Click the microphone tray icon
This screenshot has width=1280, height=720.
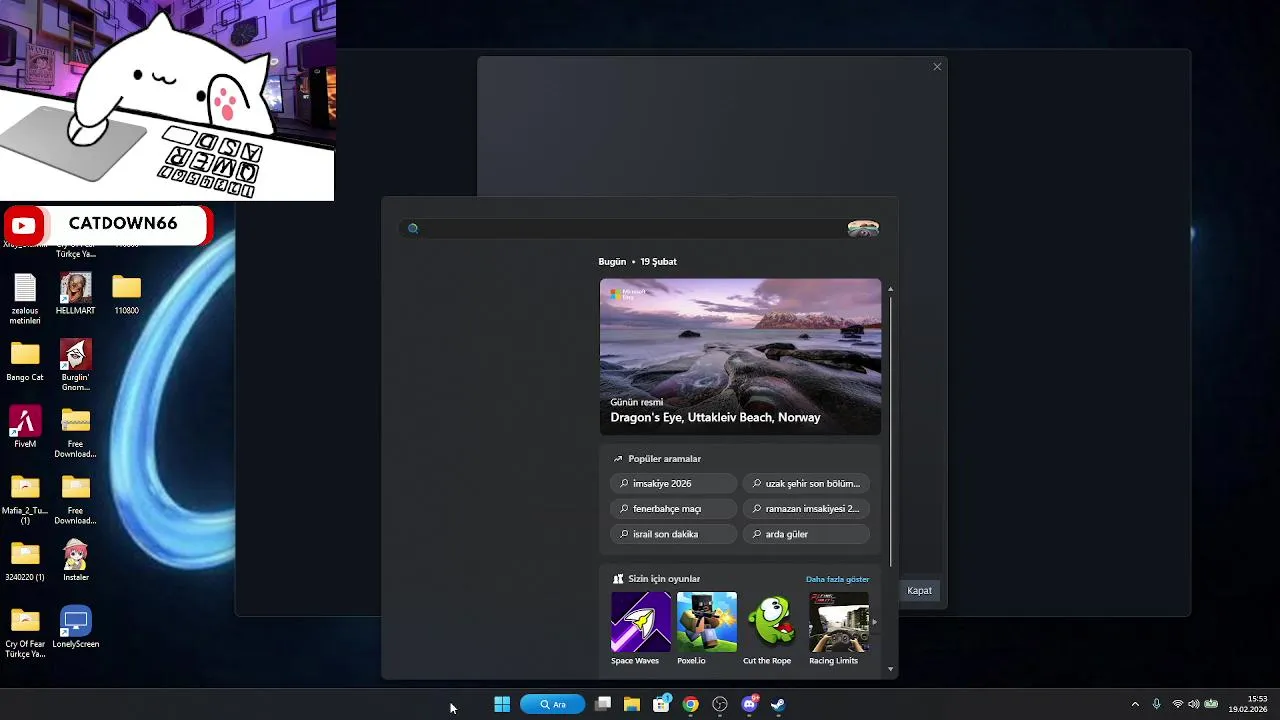(1156, 704)
